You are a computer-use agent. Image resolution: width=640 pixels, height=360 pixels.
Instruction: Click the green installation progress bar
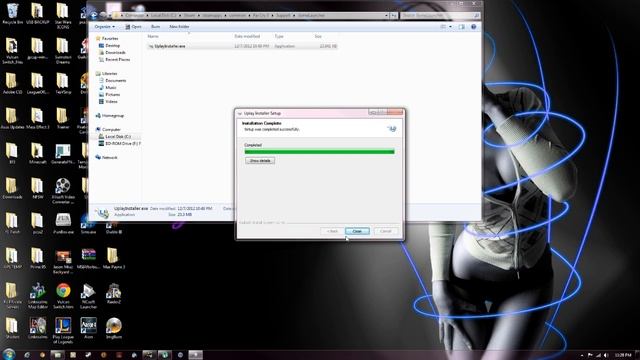point(319,152)
